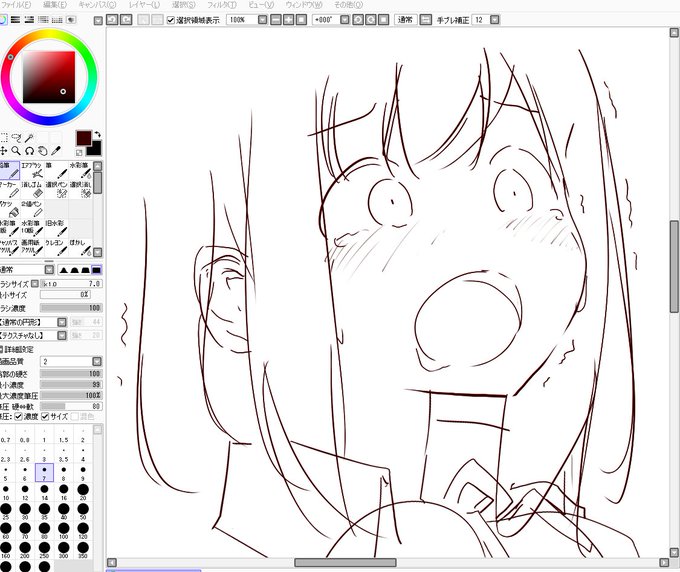Select the eyedropper color picker tool
The width and height of the screenshot is (680, 572).
pos(56,151)
